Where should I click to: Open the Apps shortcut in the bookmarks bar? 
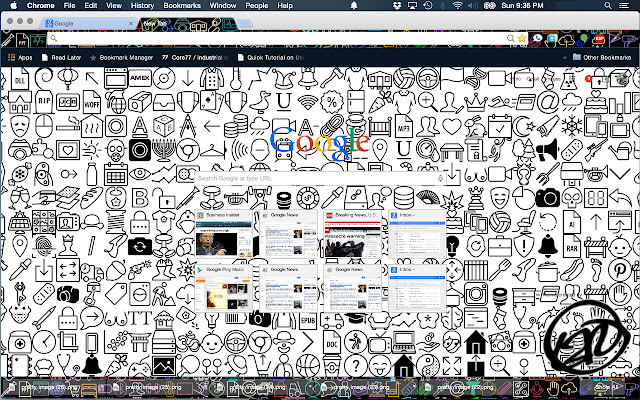20,58
